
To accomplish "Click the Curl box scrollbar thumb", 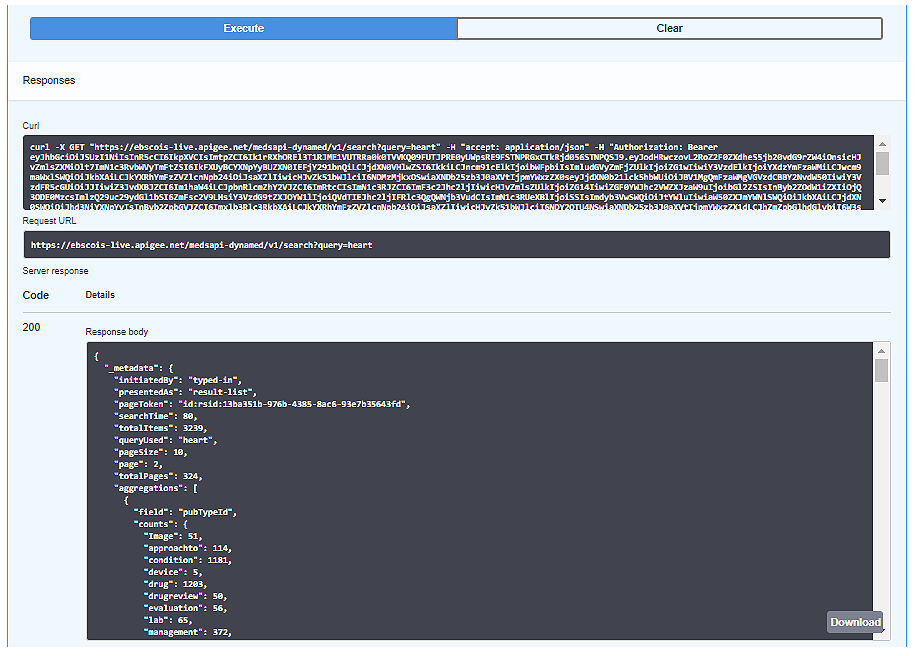I will click(882, 163).
